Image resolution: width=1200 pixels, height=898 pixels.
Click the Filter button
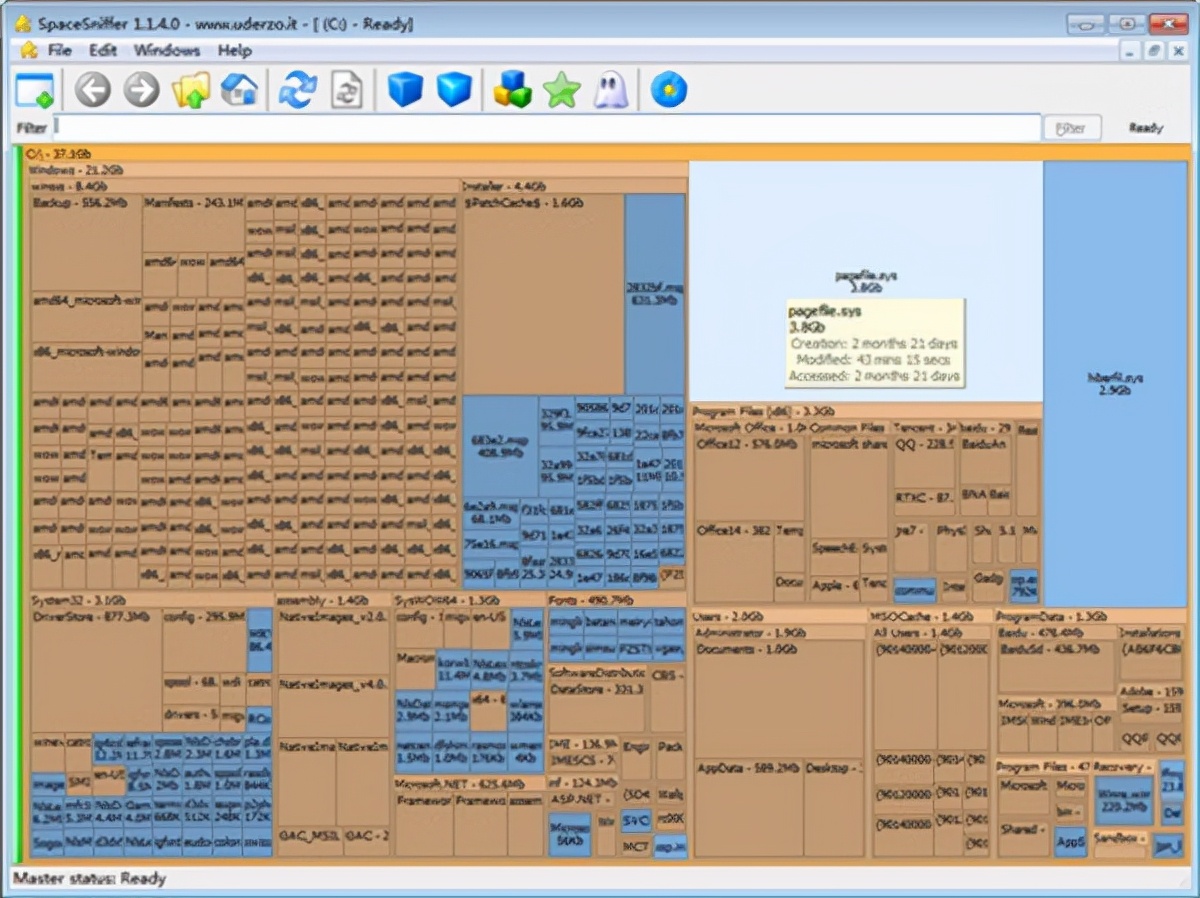[x=1072, y=128]
